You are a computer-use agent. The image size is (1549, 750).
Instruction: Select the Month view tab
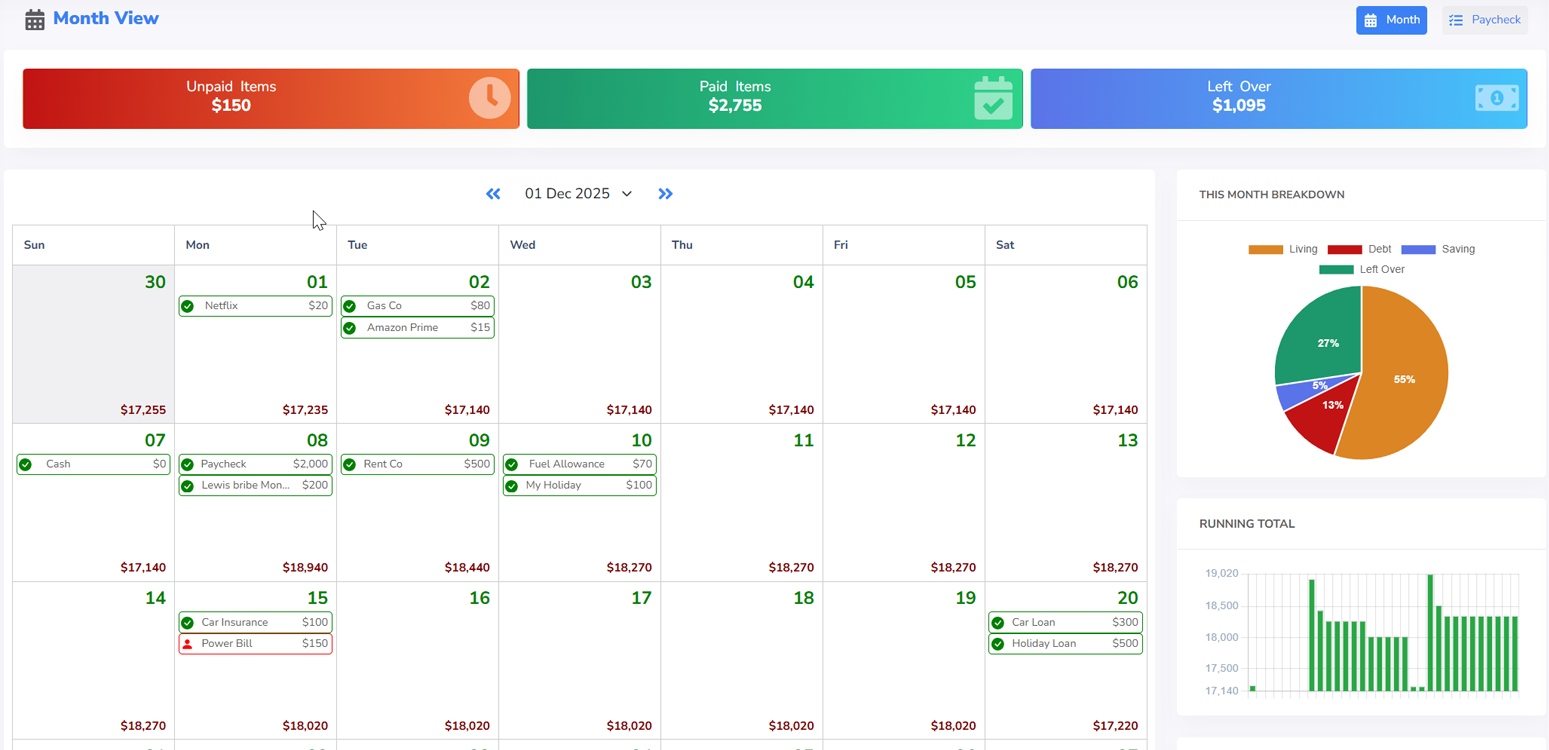click(x=1391, y=19)
